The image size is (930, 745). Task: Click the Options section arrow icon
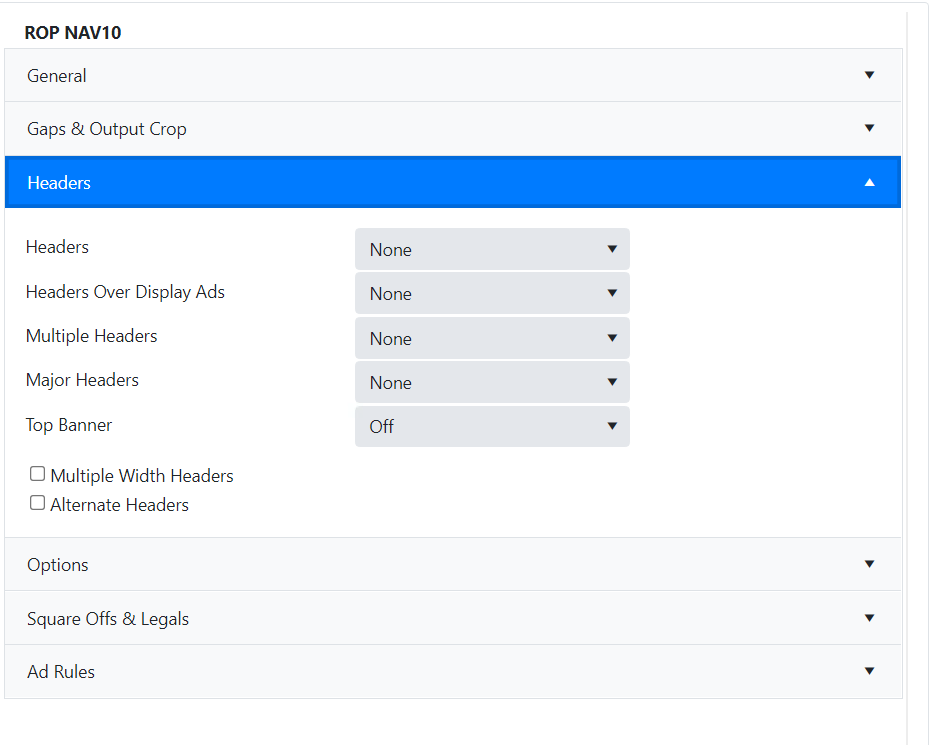pyautogui.click(x=869, y=564)
